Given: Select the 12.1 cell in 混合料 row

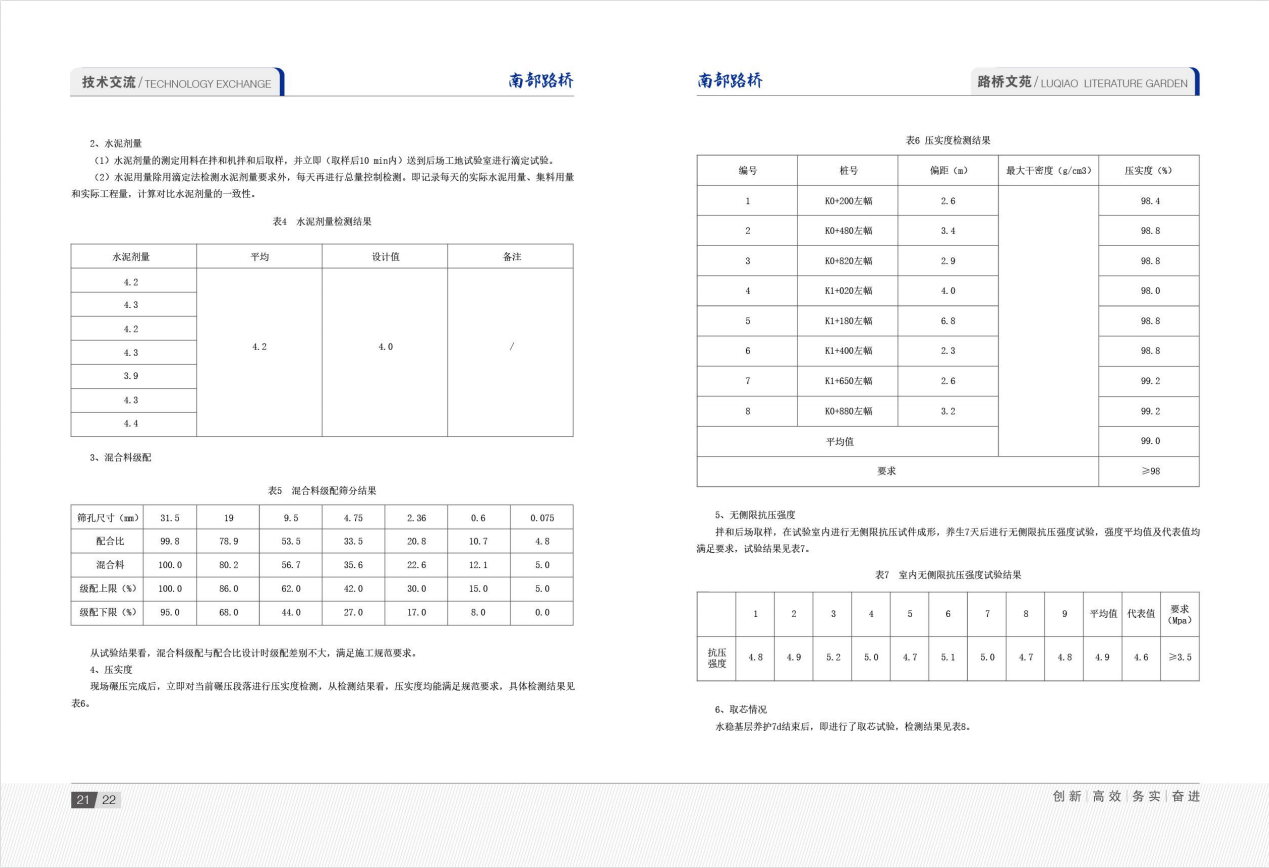Looking at the screenshot, I should pyautogui.click(x=479, y=565).
